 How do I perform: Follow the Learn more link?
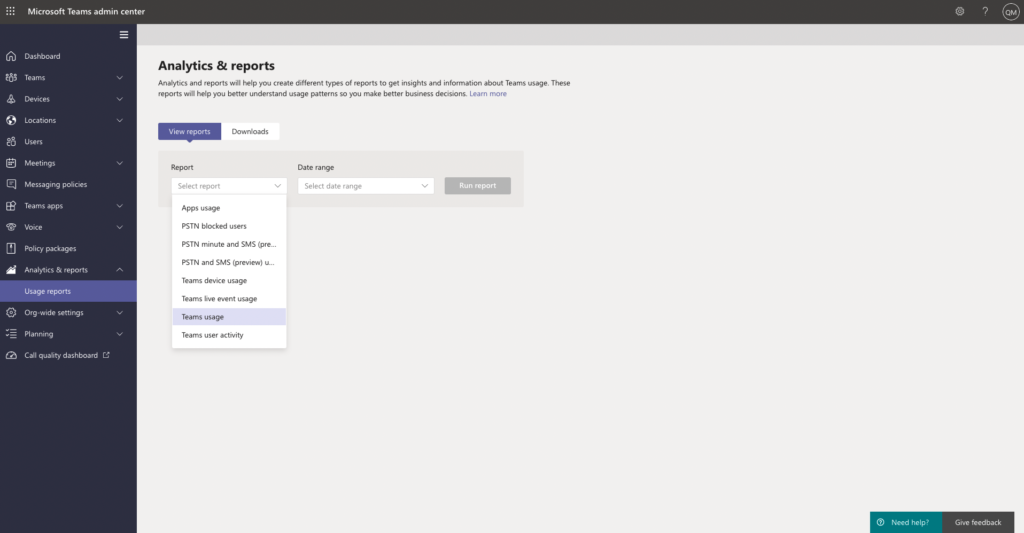coord(488,94)
